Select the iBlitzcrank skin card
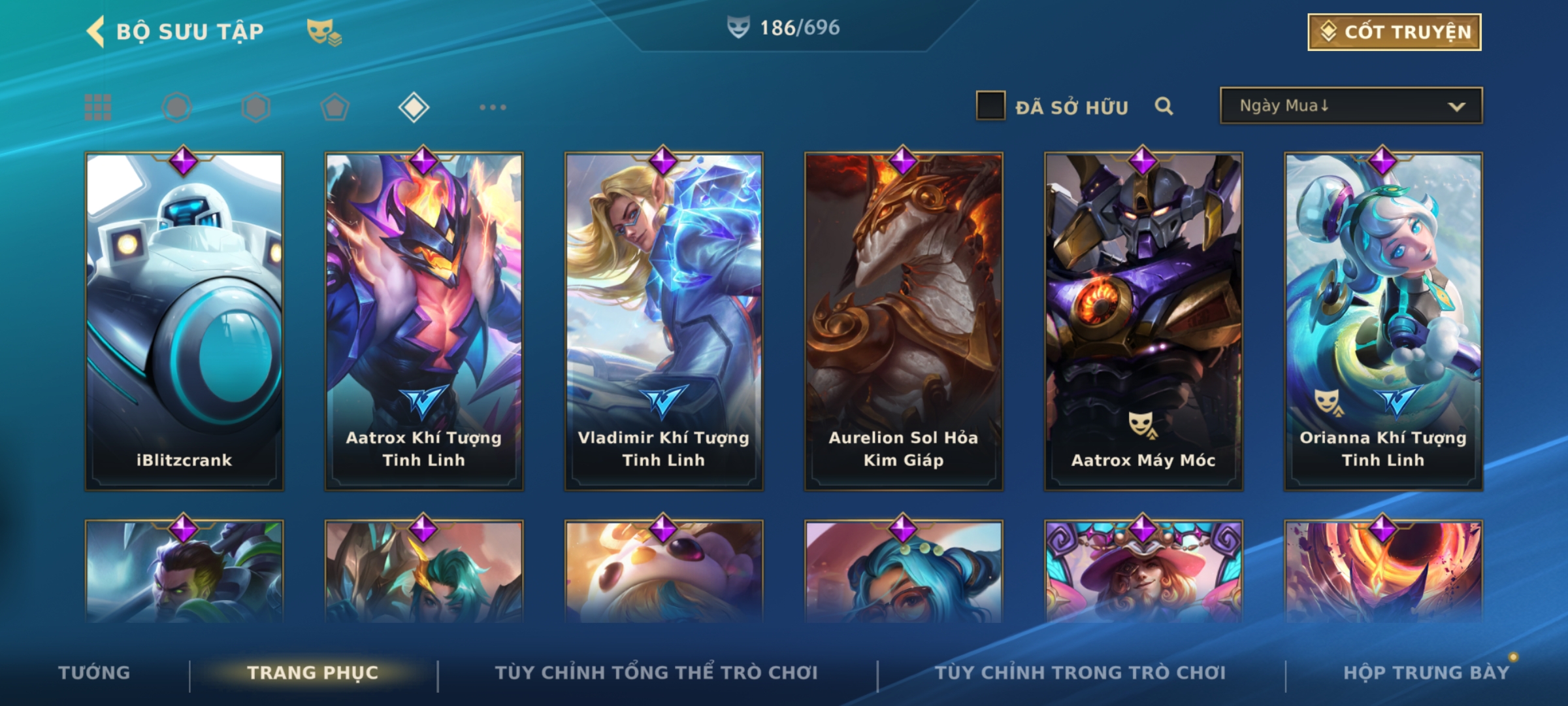The height and width of the screenshot is (706, 1568). 184,321
